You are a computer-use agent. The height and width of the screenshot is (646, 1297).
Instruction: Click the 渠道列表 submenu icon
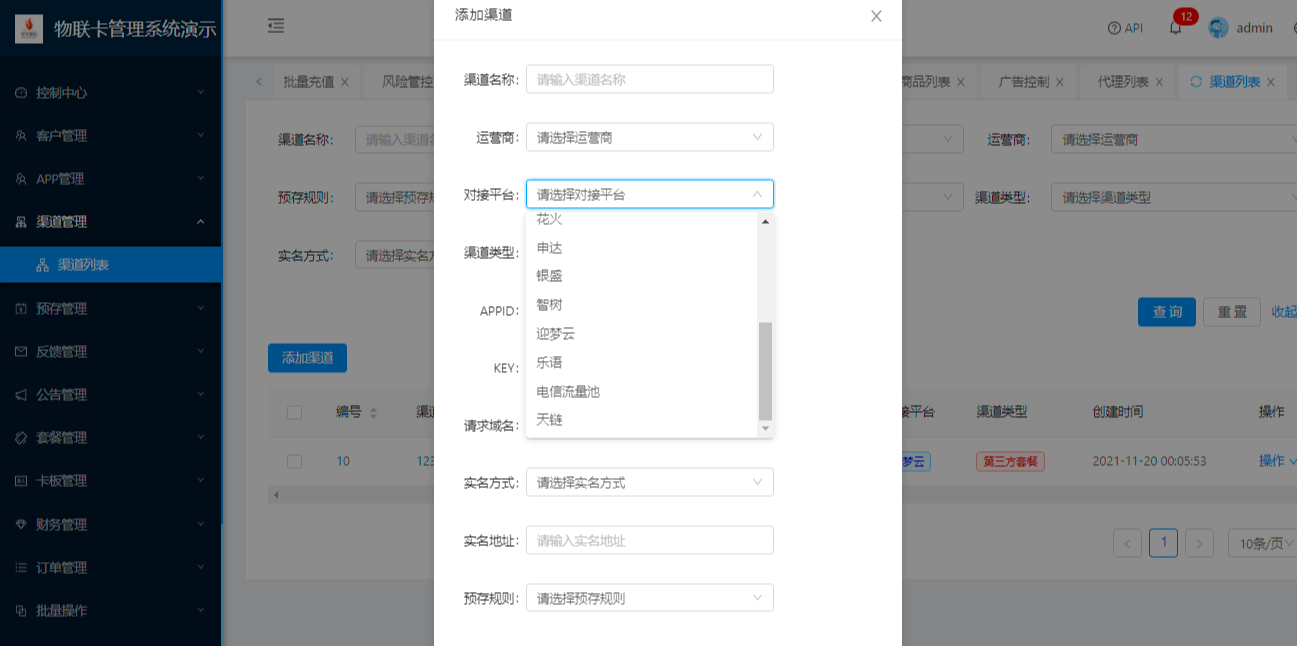pyautogui.click(x=43, y=265)
